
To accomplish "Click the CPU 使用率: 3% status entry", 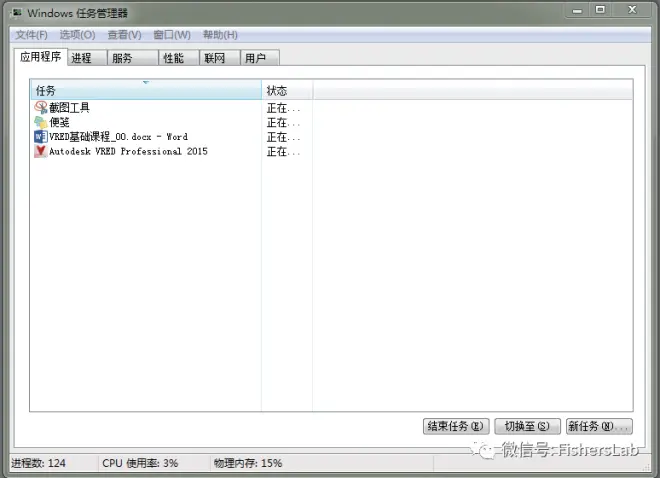I will point(140,463).
